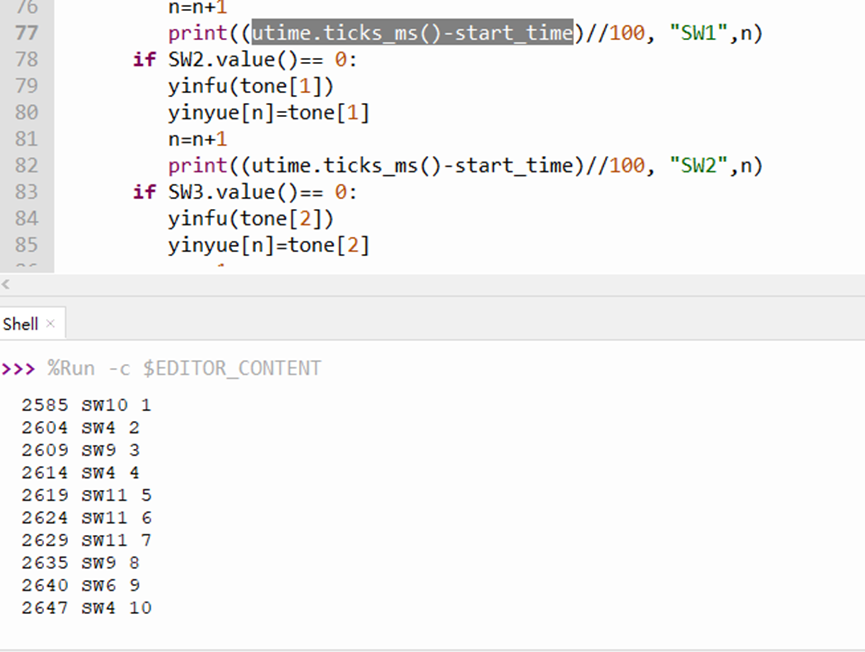
Task: Click the yinfu(tone[1]) call
Action: [x=251, y=86]
